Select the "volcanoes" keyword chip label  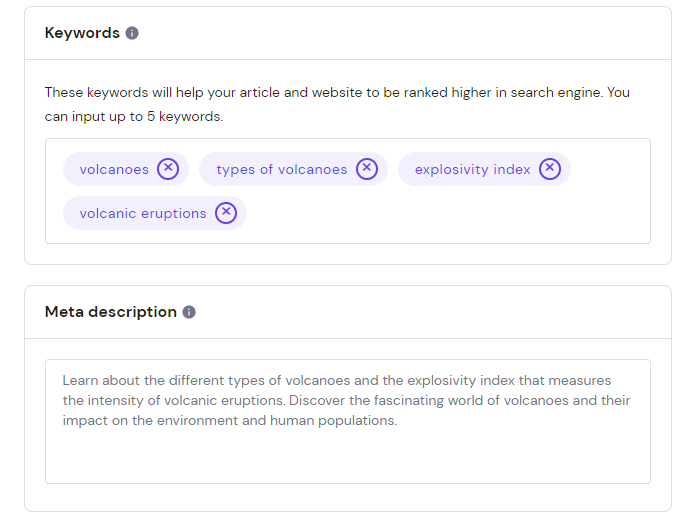click(x=114, y=170)
